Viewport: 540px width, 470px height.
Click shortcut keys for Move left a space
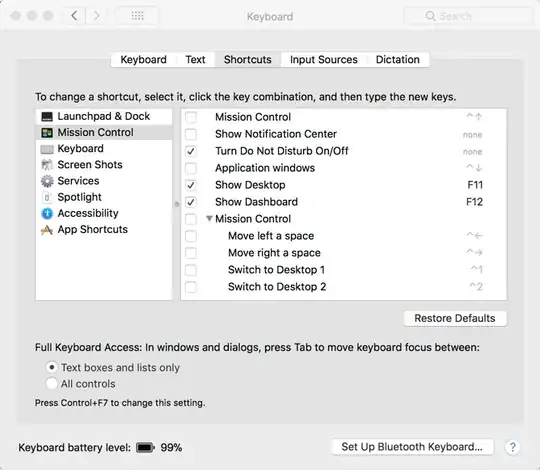[474, 236]
